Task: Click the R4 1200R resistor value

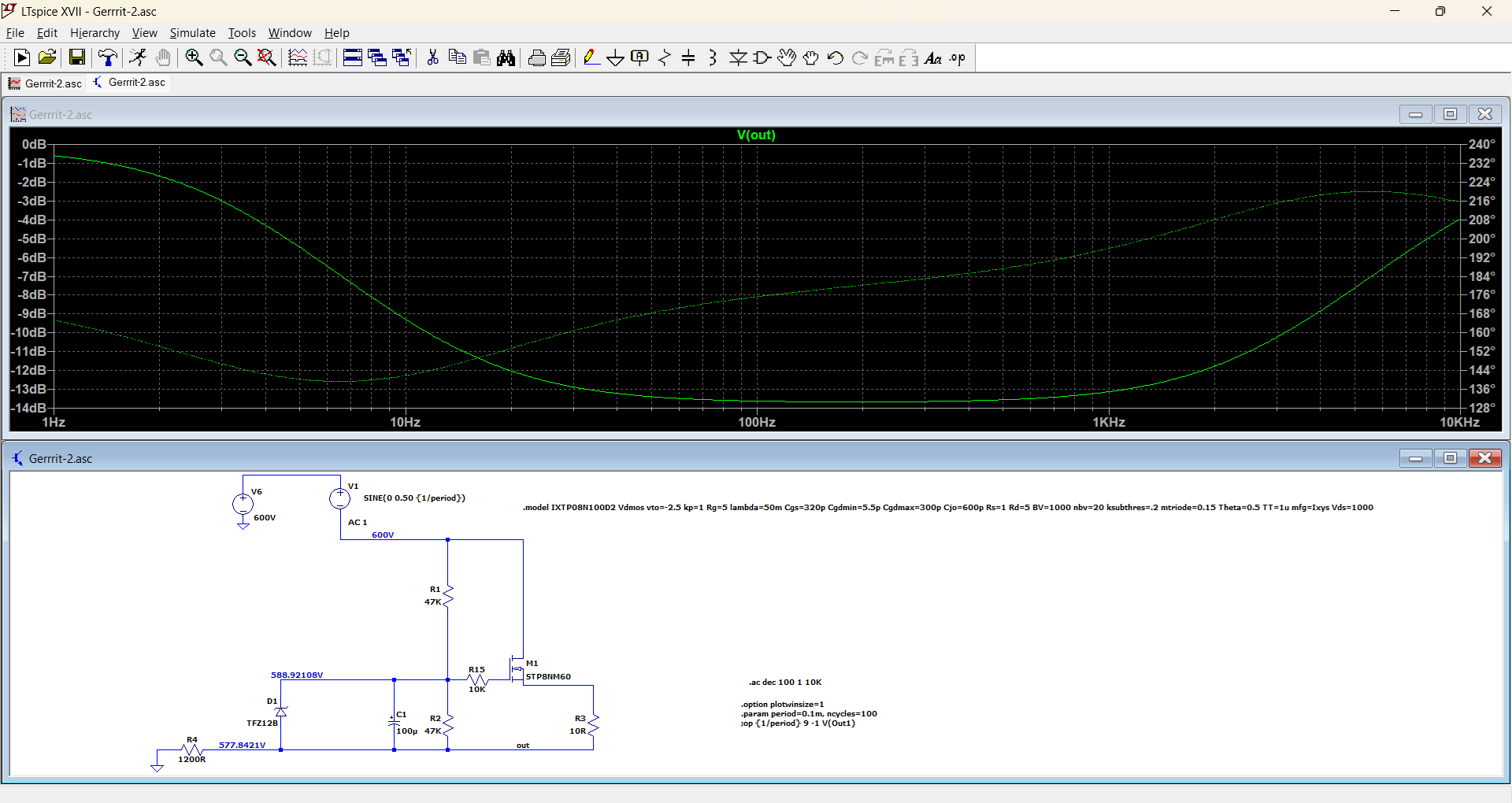Action: tap(192, 760)
